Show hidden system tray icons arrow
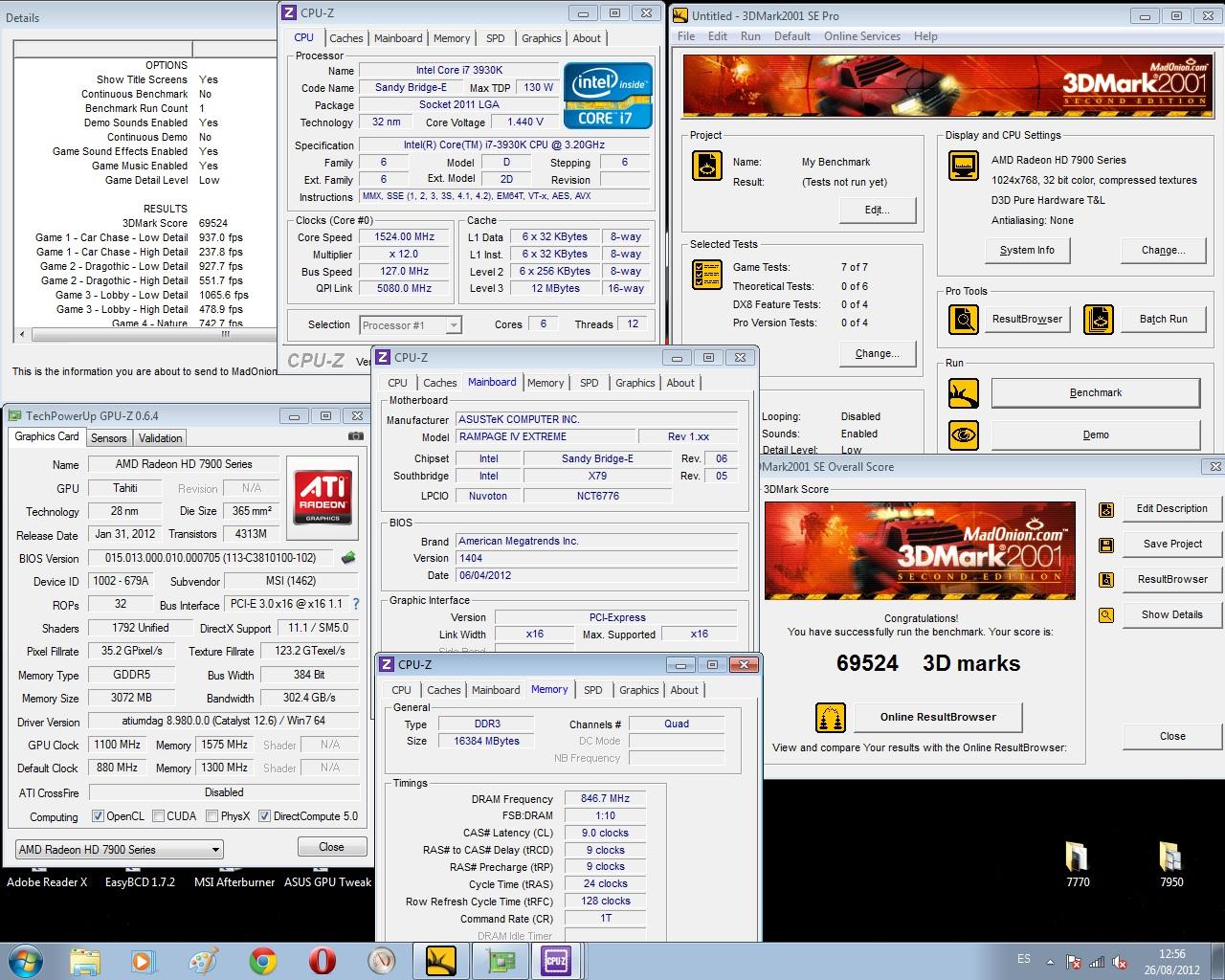The height and width of the screenshot is (980, 1225). click(x=1051, y=962)
